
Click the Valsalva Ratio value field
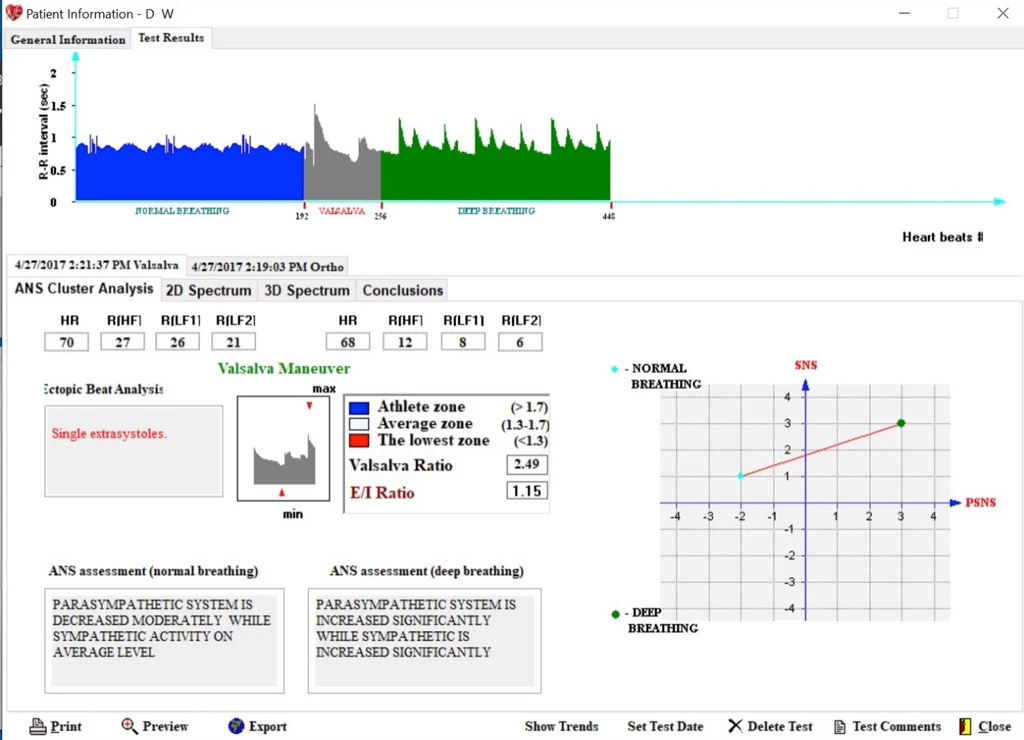coord(526,464)
